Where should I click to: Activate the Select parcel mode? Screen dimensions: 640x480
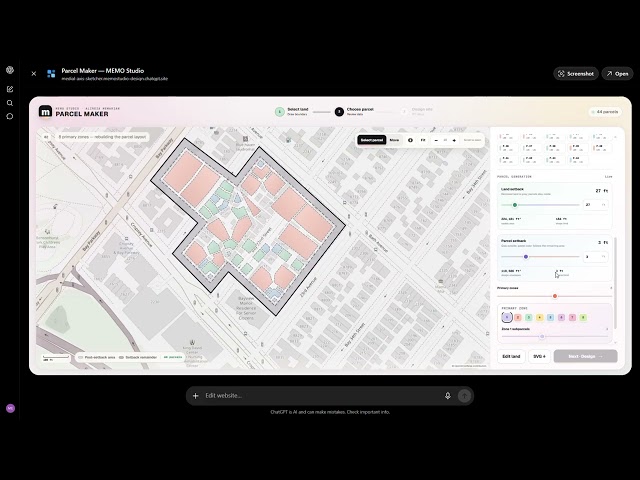(372, 140)
